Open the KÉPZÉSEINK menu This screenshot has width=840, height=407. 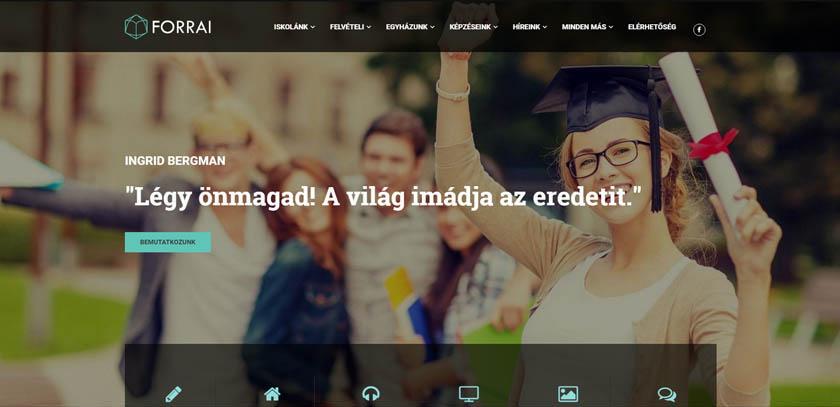474,27
